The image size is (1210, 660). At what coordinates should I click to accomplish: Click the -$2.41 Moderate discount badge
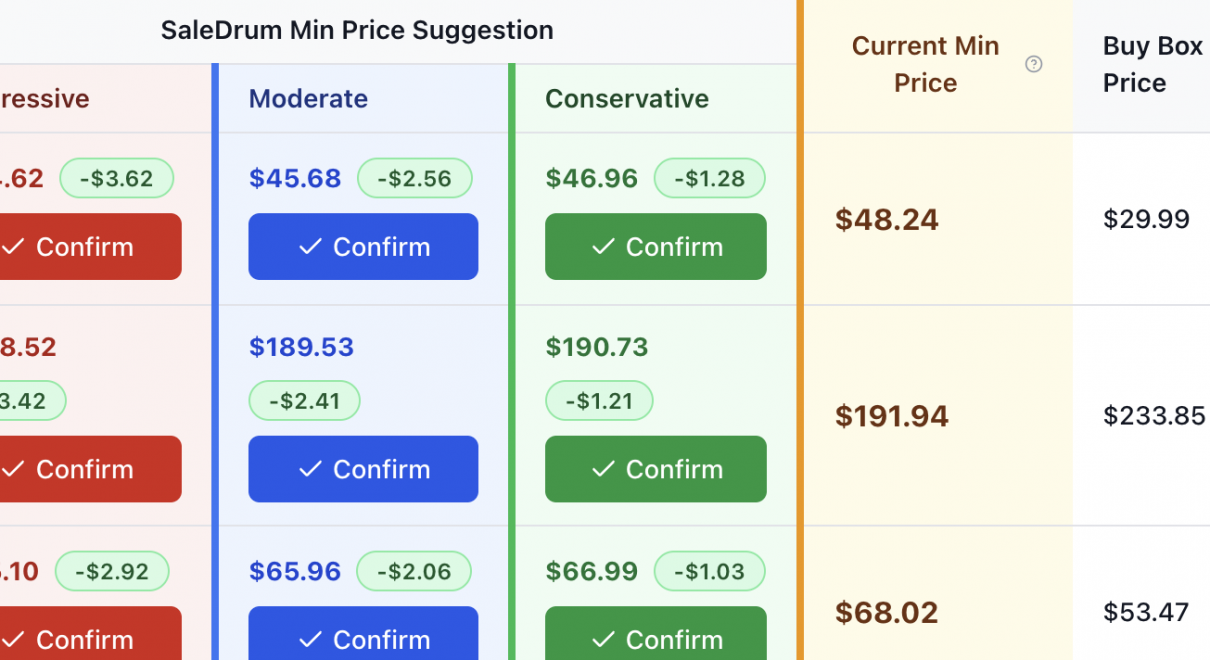tap(304, 401)
